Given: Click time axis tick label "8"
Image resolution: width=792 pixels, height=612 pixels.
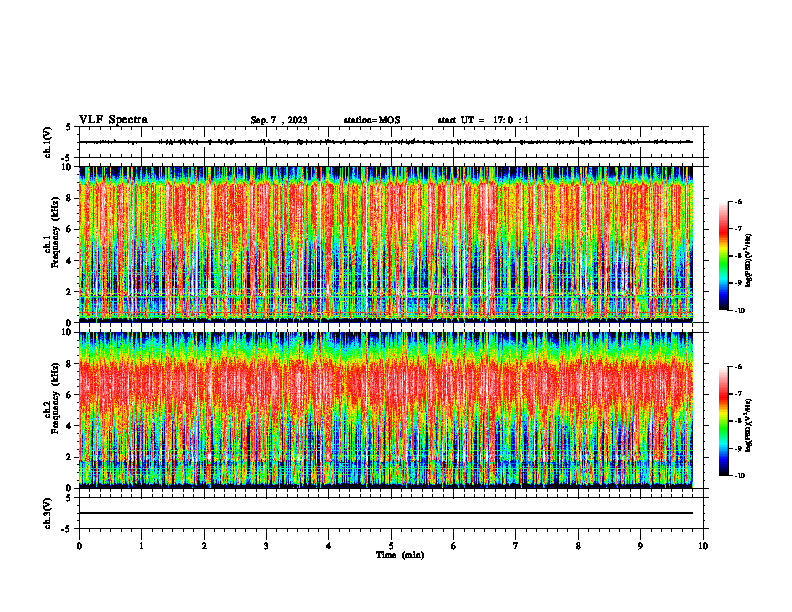Looking at the screenshot, I should click(x=578, y=546).
